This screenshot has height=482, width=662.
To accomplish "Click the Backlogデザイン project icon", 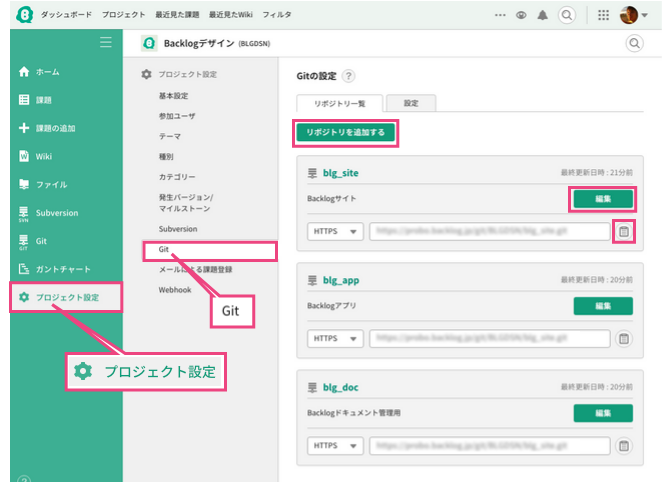I will click(x=149, y=43).
